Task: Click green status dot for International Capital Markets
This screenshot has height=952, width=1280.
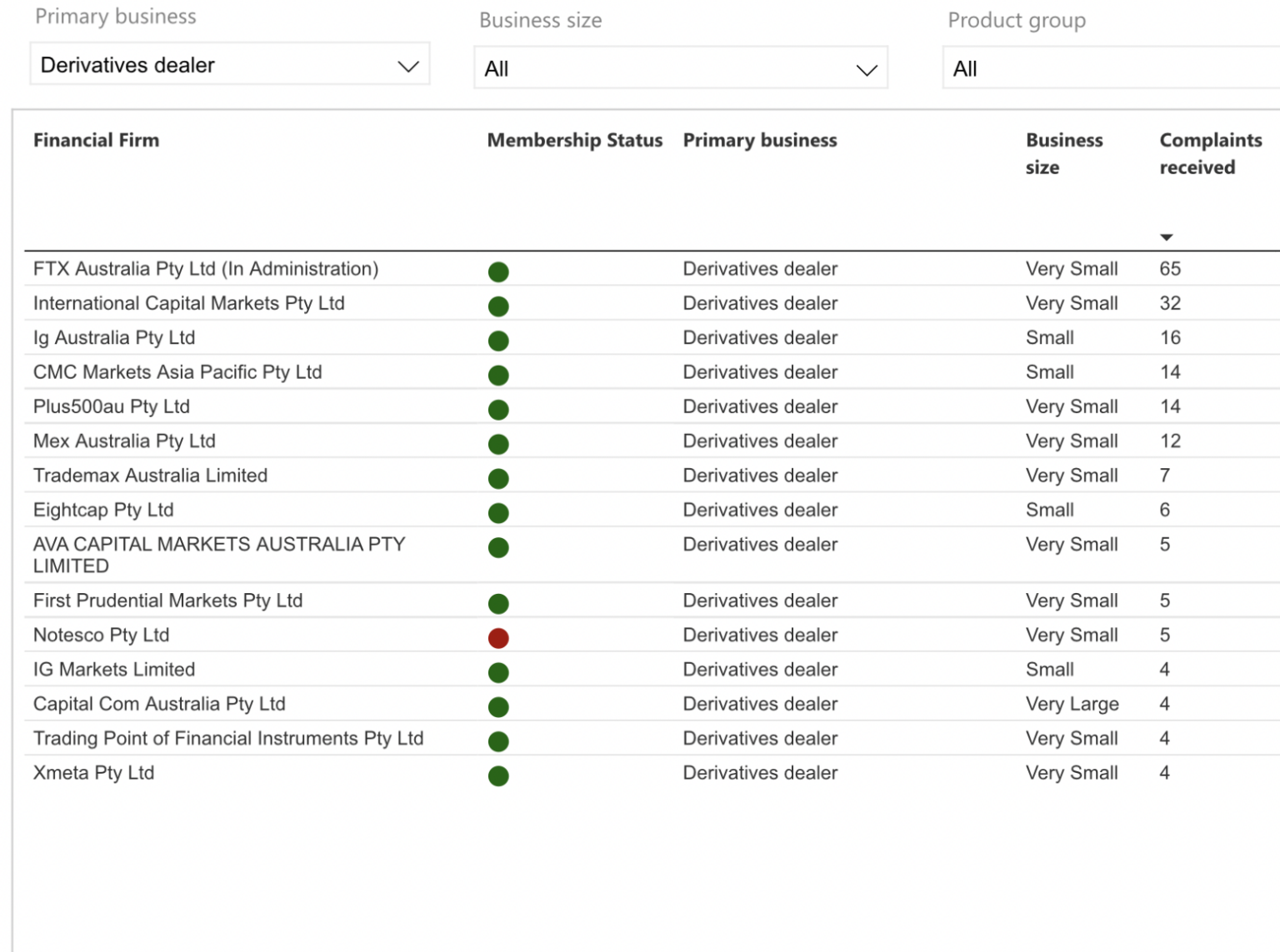Action: (498, 307)
